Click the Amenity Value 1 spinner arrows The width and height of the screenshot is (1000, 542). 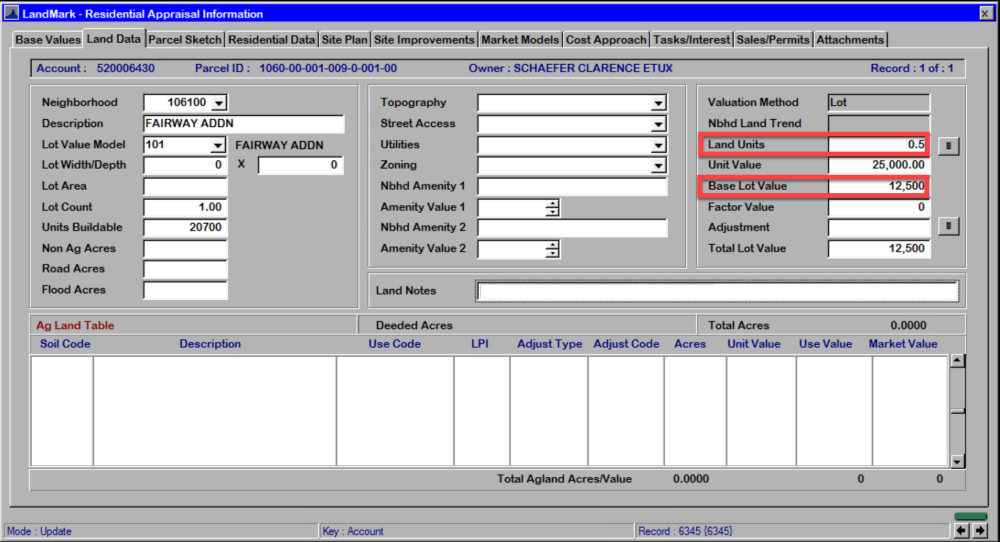[x=552, y=207]
